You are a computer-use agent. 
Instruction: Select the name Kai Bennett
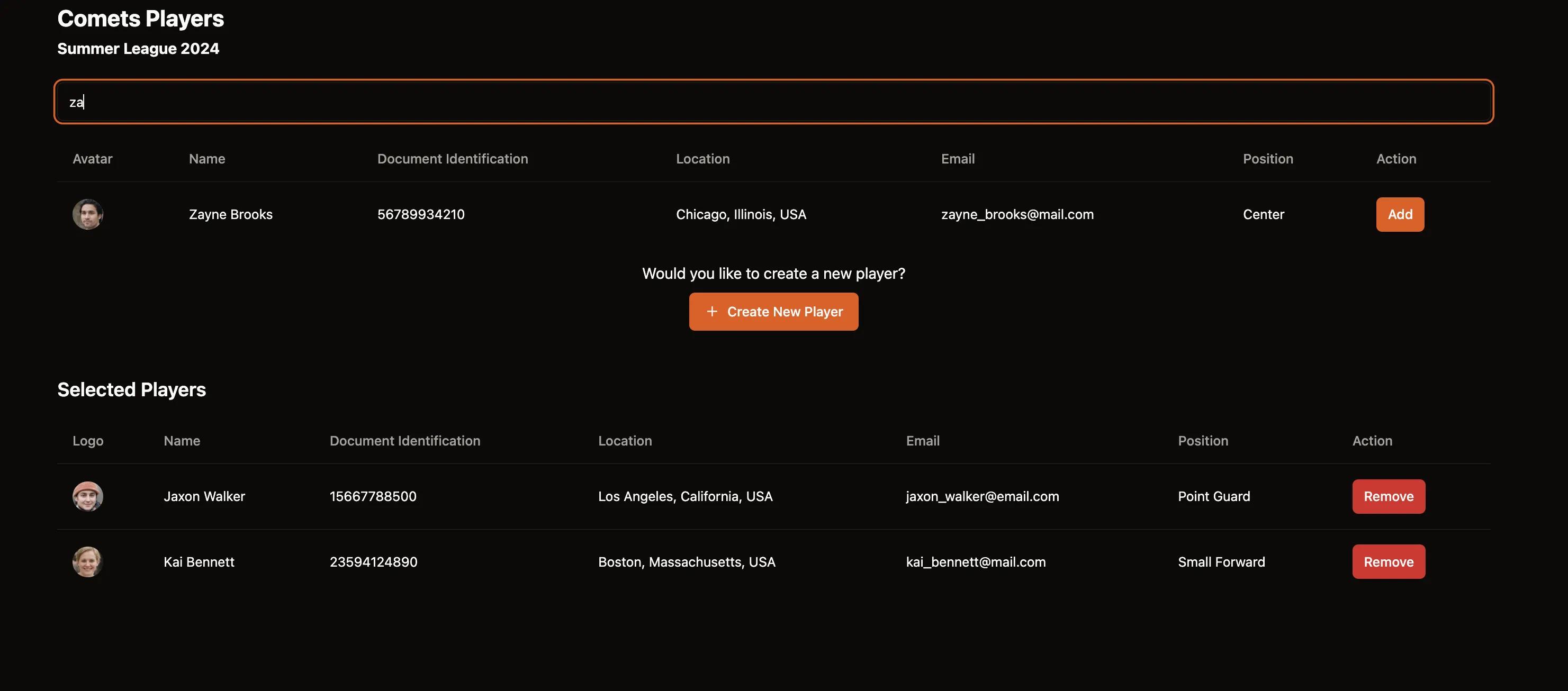pos(199,562)
